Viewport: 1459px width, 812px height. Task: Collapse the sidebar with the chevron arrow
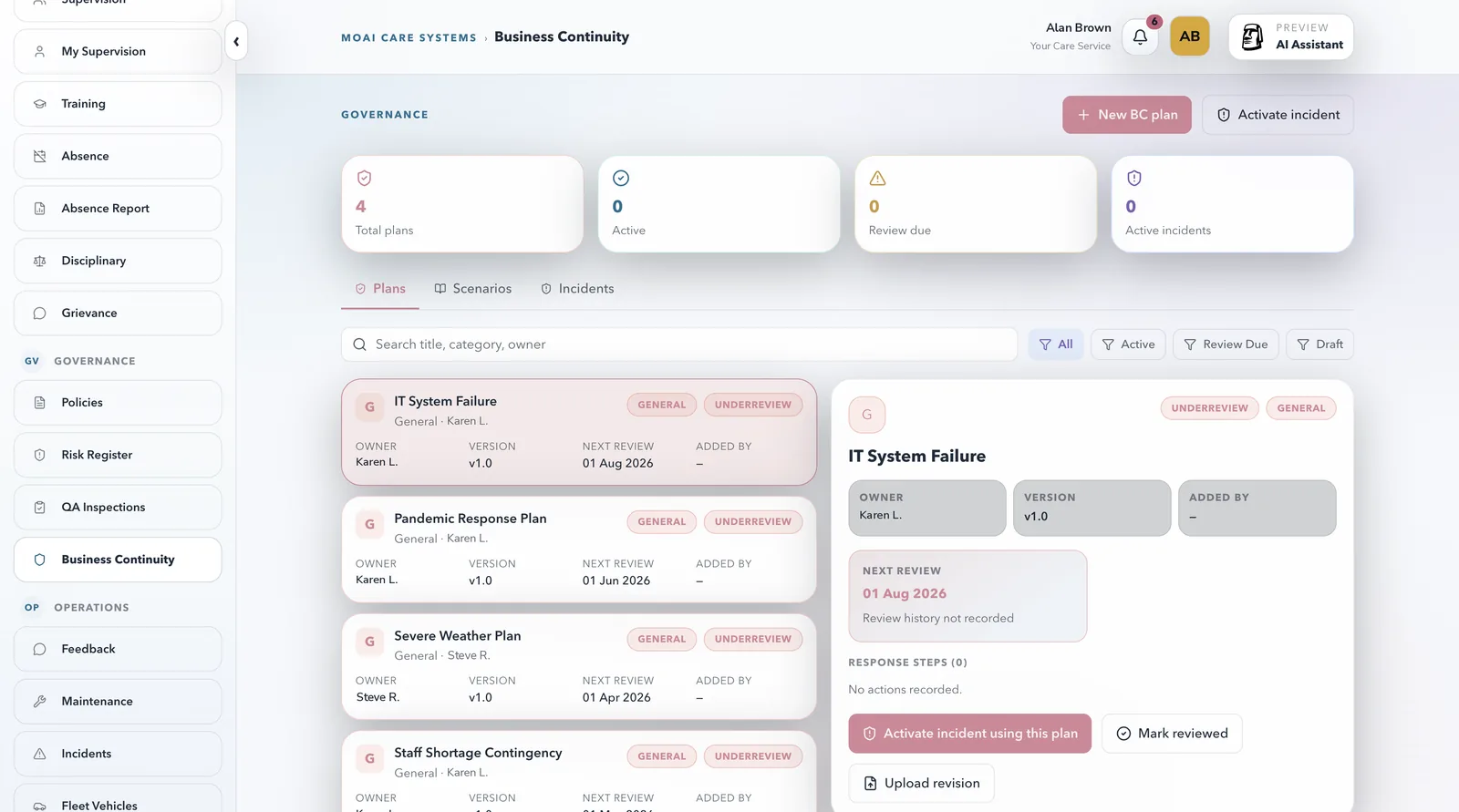236,41
